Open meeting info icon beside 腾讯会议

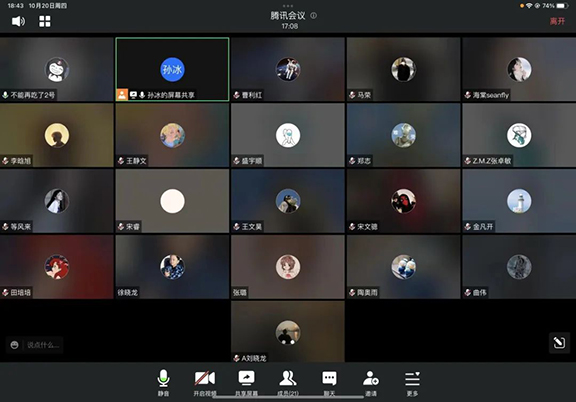pos(313,15)
